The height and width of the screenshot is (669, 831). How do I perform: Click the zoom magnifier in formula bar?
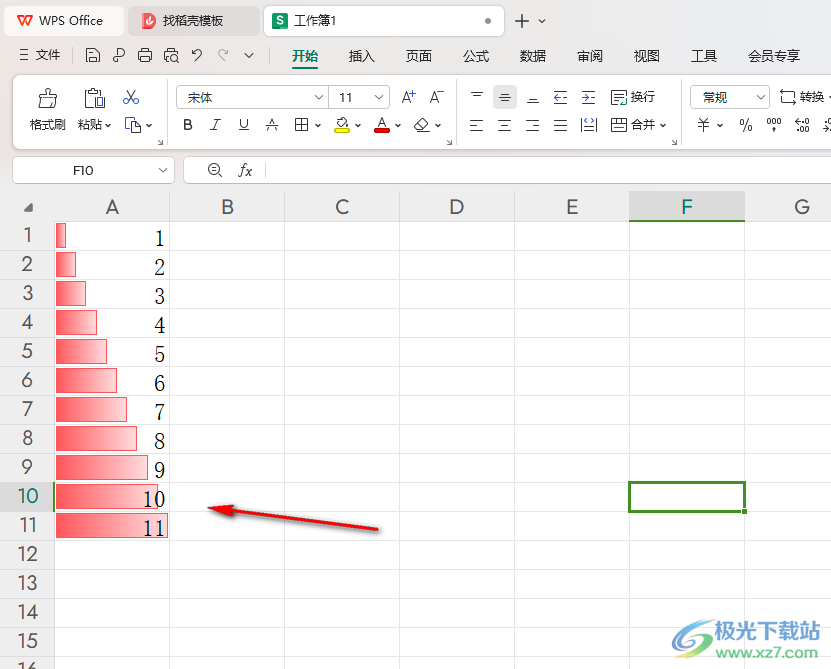tap(215, 170)
